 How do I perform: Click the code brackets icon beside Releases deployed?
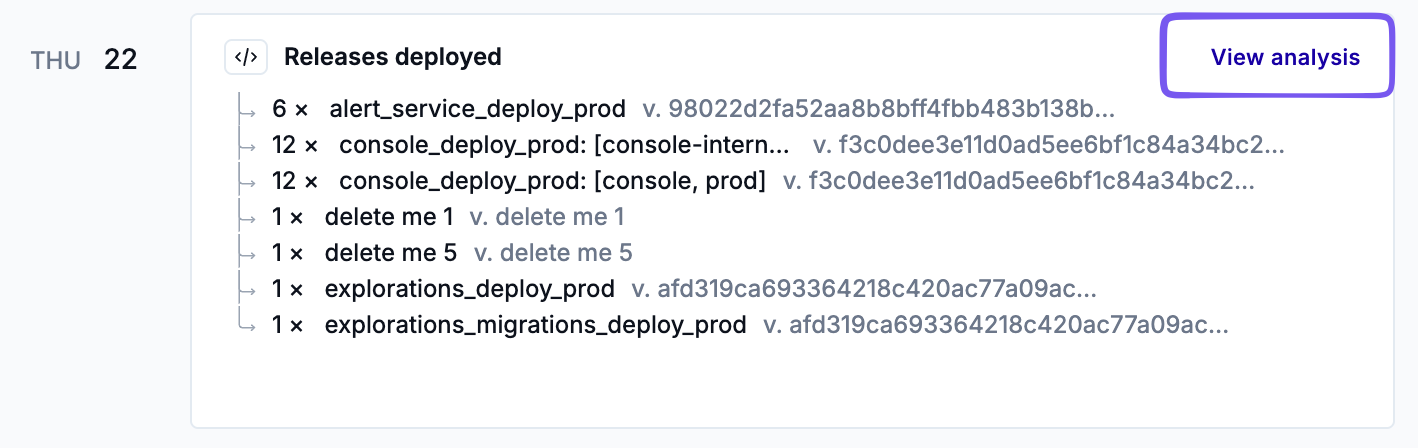click(246, 58)
